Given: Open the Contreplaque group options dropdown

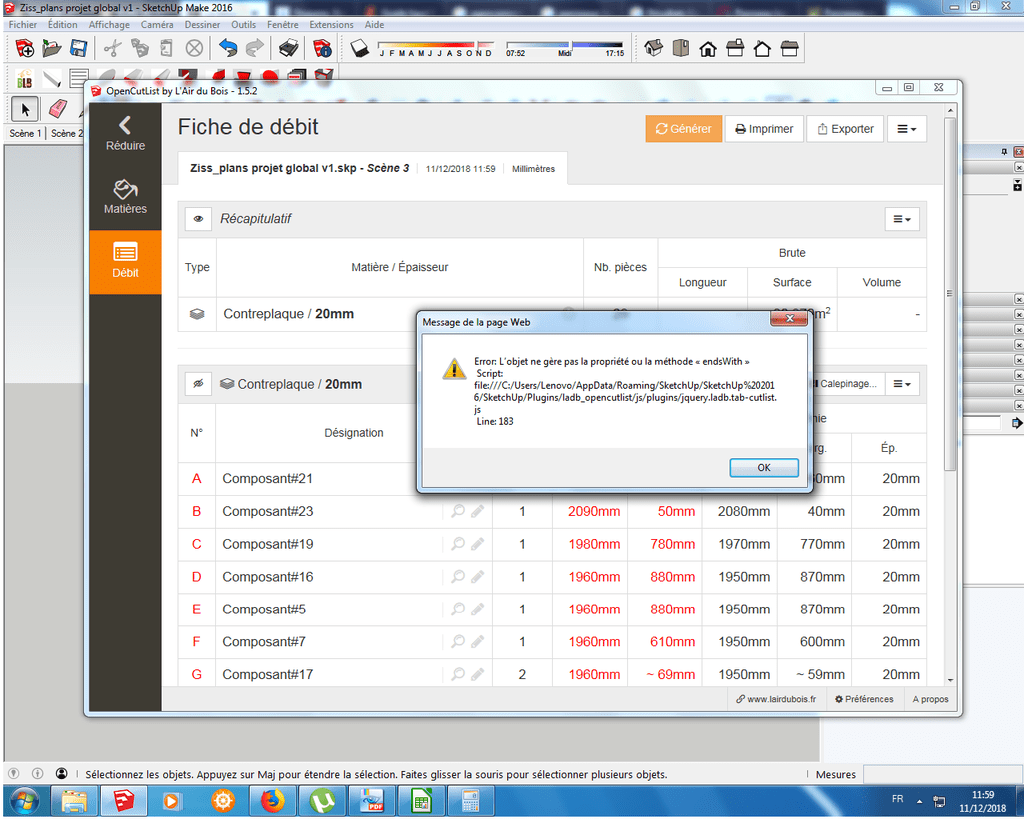Looking at the screenshot, I should tap(902, 384).
